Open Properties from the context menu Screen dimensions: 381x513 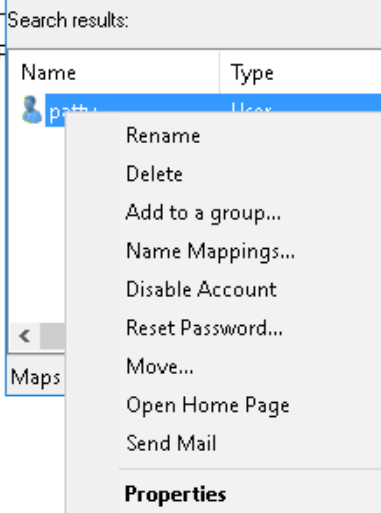(x=175, y=494)
